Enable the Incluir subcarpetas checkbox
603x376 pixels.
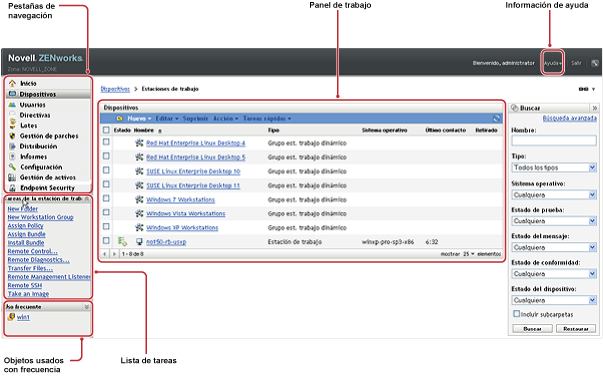click(516, 314)
